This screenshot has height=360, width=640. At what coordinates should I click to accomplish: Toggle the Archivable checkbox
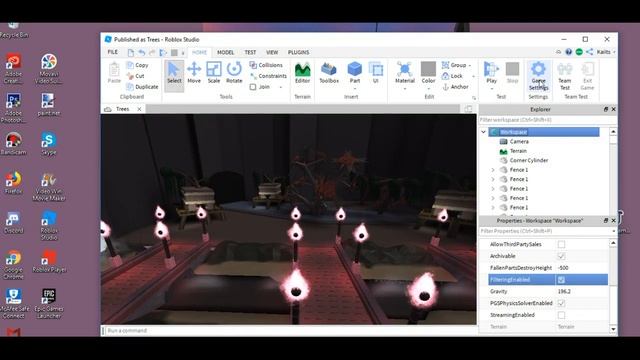point(562,256)
